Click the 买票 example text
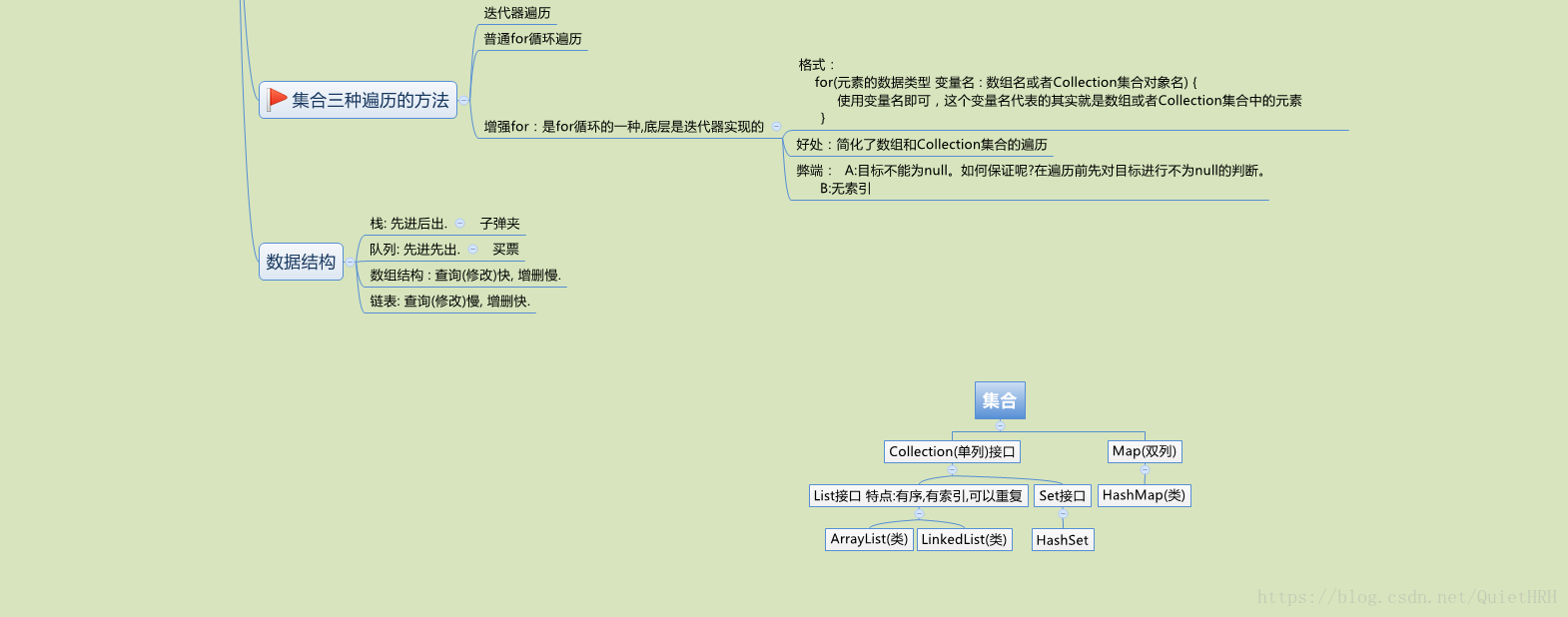The image size is (1568, 617). [x=505, y=250]
